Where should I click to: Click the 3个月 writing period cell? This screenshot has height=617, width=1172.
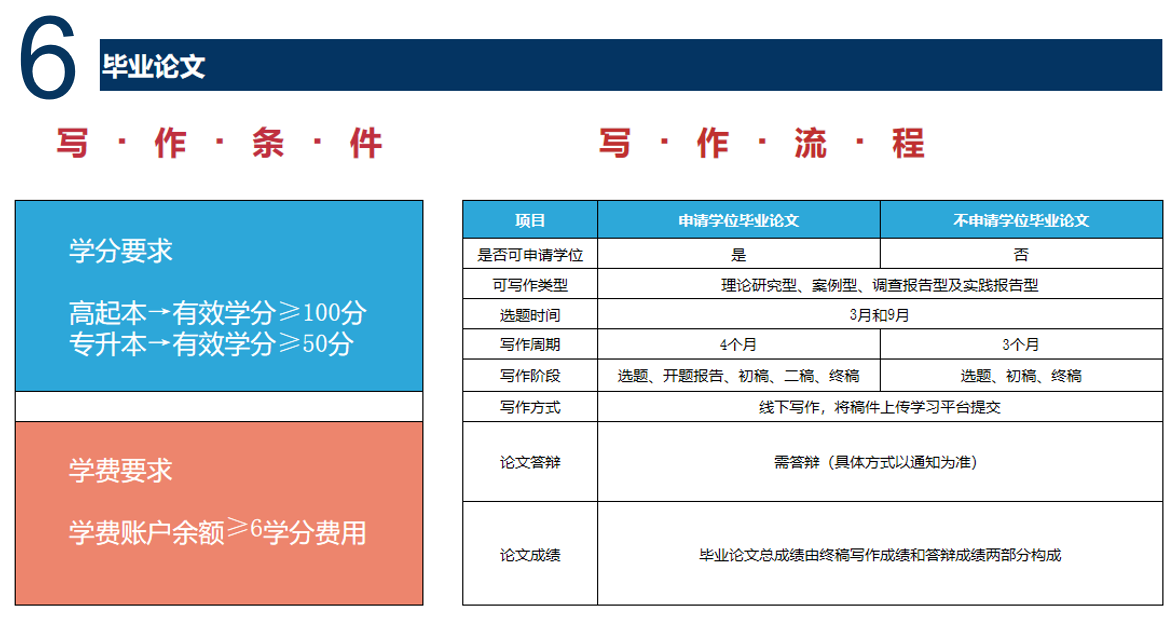pyautogui.click(x=1021, y=345)
